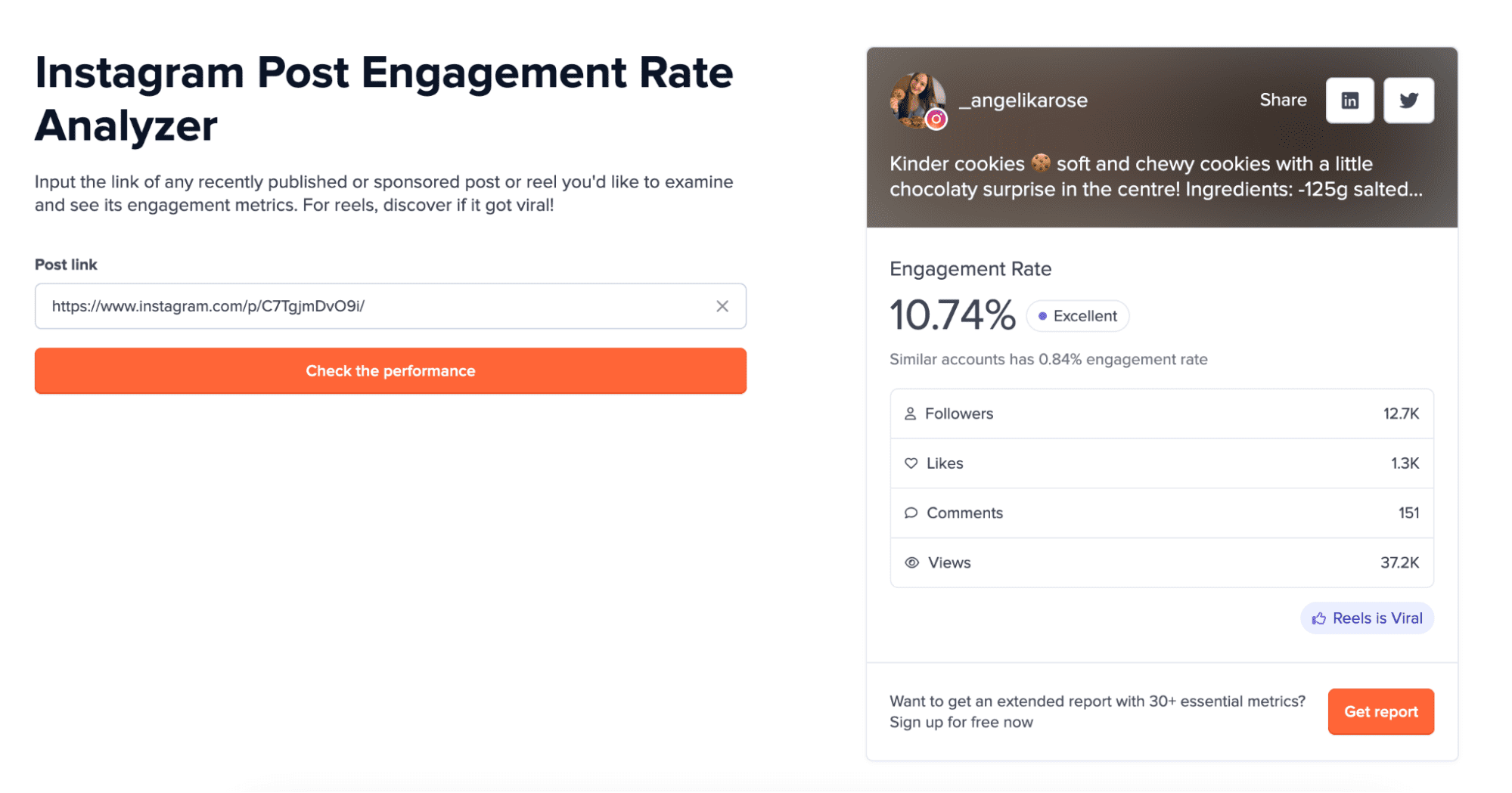Click the thumbs-up icon in viral badge
The width and height of the screenshot is (1512, 793).
tap(1318, 618)
